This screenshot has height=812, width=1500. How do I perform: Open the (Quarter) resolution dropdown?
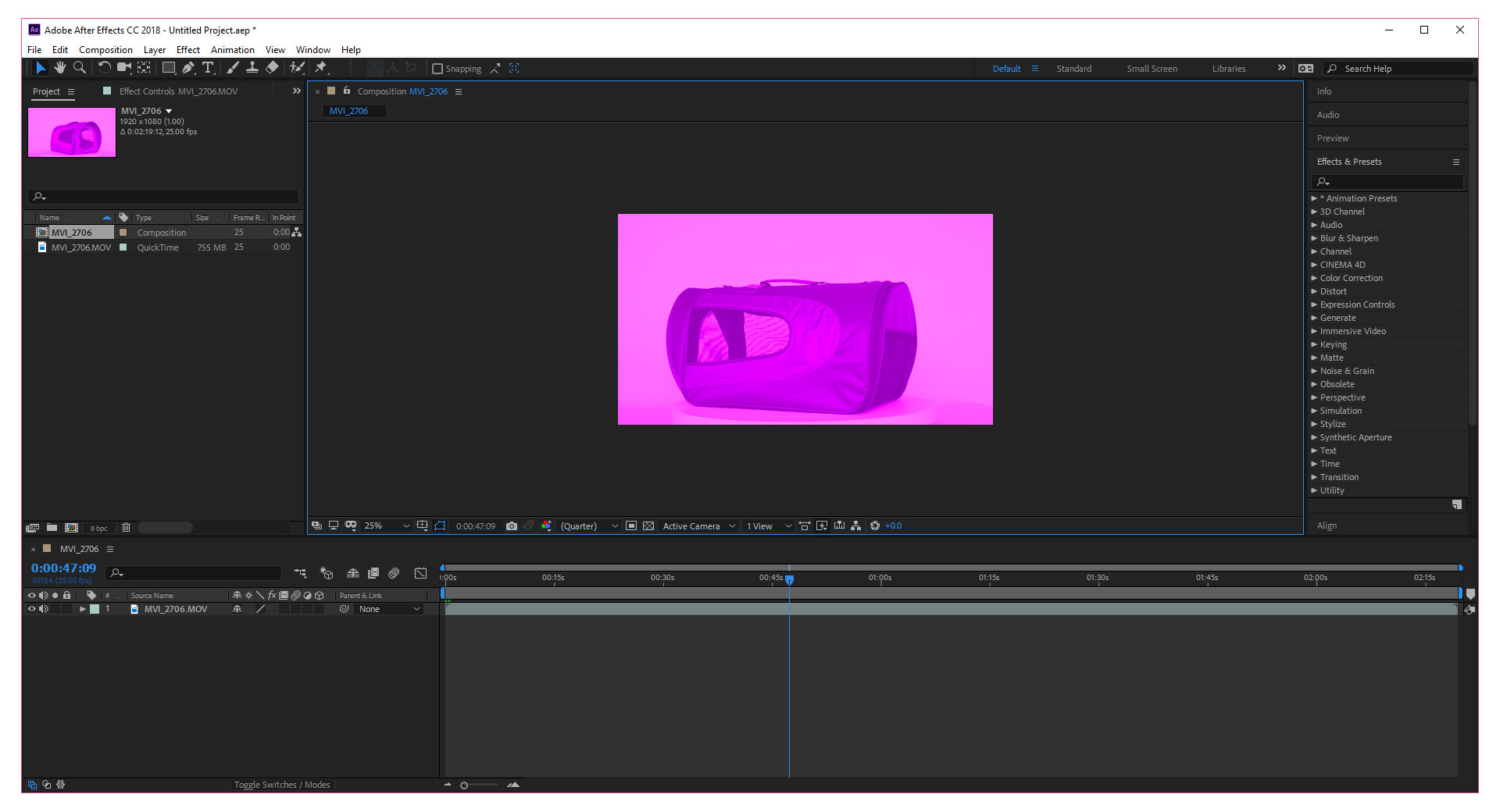(589, 526)
